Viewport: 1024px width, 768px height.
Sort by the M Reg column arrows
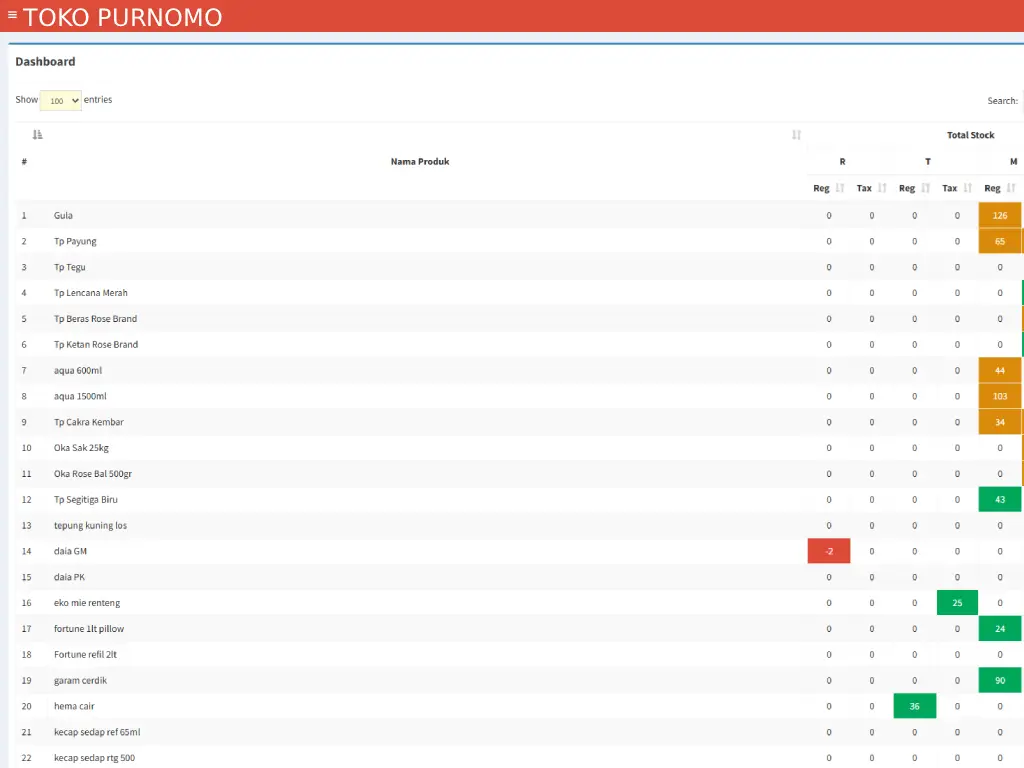[x=1011, y=188]
